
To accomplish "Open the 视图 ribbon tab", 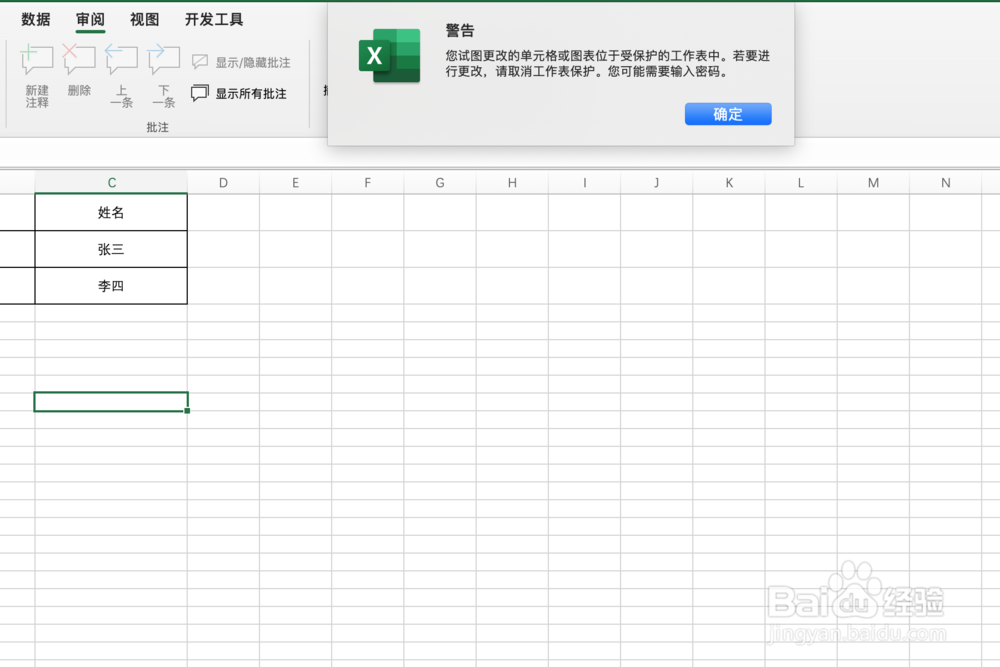I will (143, 19).
